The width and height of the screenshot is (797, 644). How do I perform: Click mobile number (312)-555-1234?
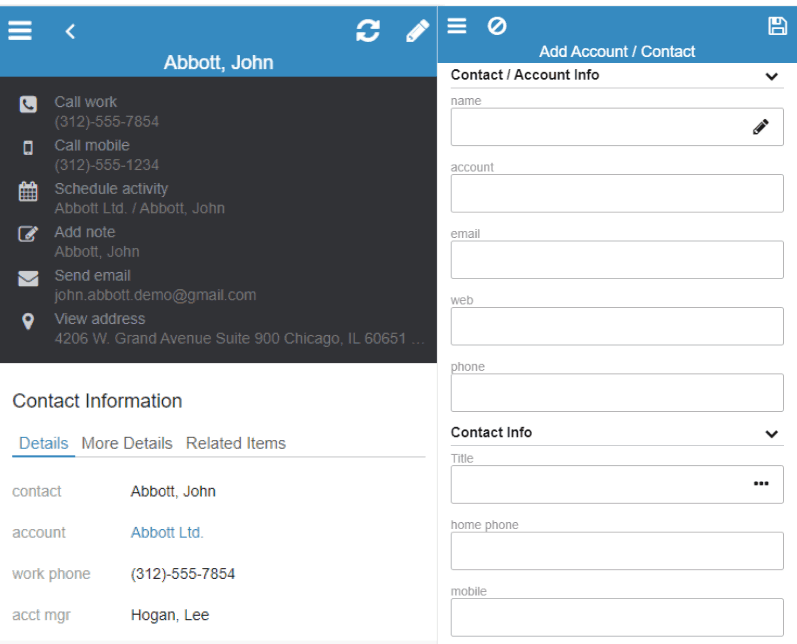[x=107, y=165]
